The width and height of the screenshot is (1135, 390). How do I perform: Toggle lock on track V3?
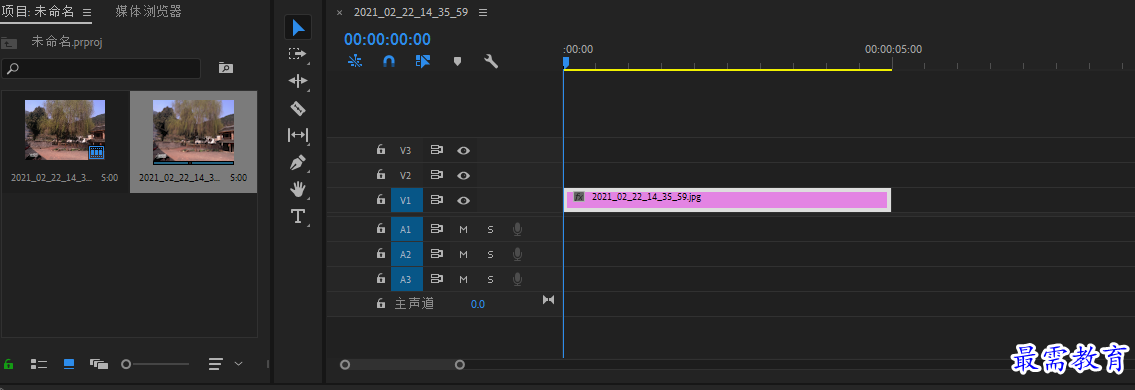(x=381, y=151)
